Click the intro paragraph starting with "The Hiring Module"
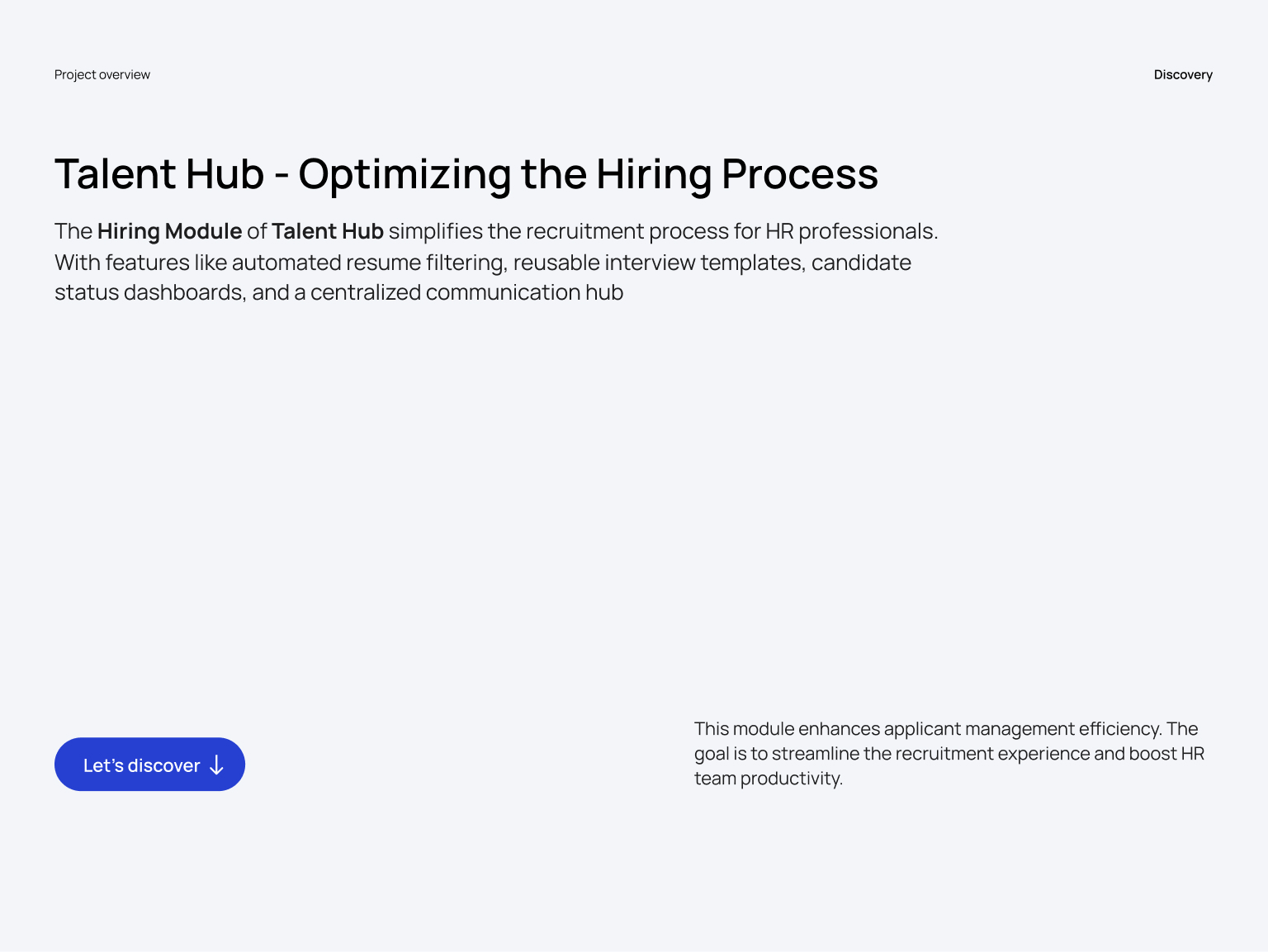The width and height of the screenshot is (1268, 952). 495,261
